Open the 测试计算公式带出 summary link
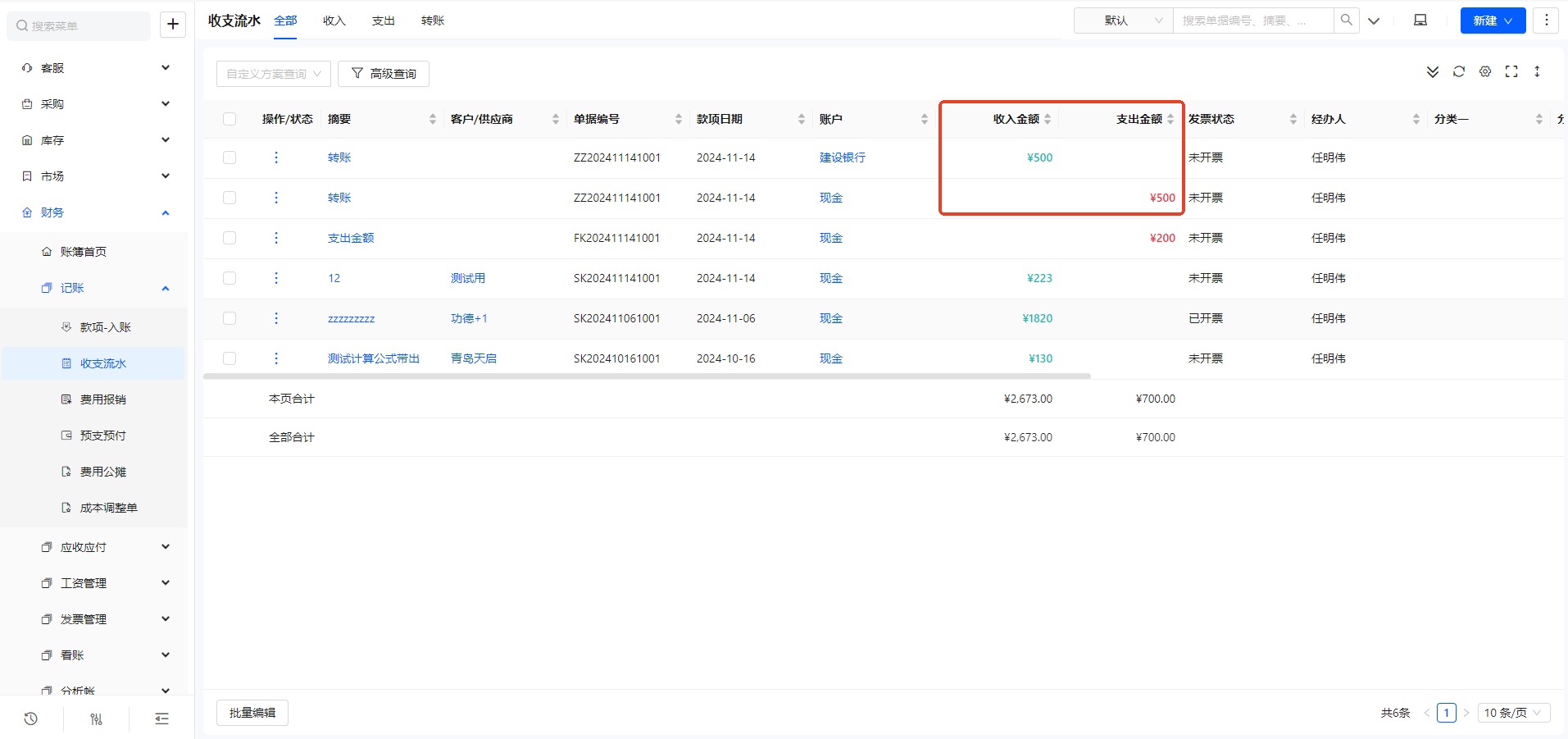Image resolution: width=1568 pixels, height=739 pixels. click(374, 358)
